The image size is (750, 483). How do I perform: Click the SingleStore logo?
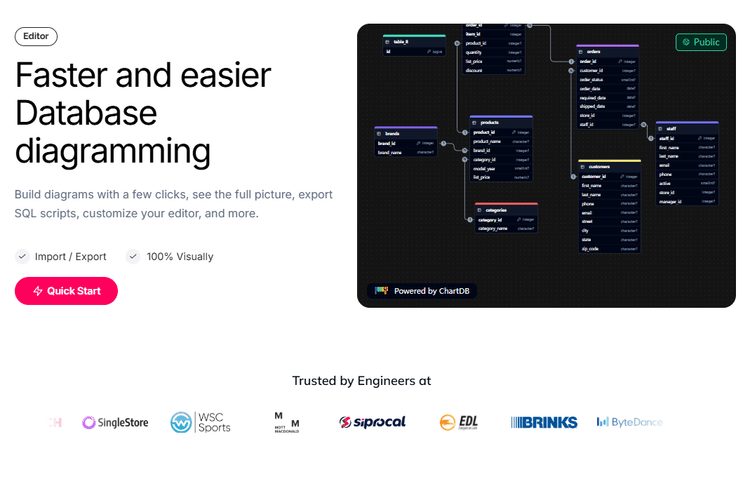pos(115,423)
